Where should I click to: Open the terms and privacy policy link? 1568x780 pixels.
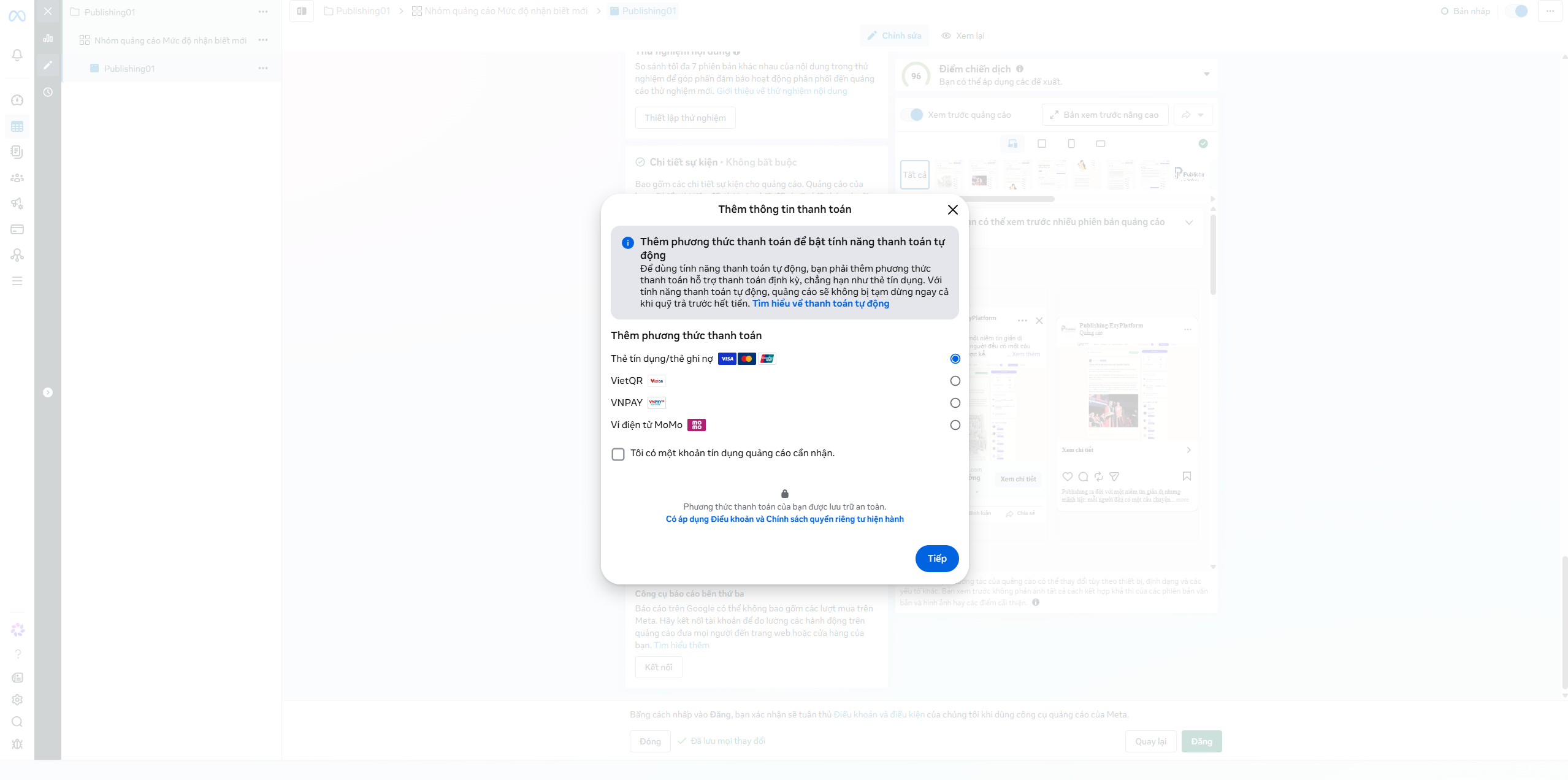(x=785, y=519)
